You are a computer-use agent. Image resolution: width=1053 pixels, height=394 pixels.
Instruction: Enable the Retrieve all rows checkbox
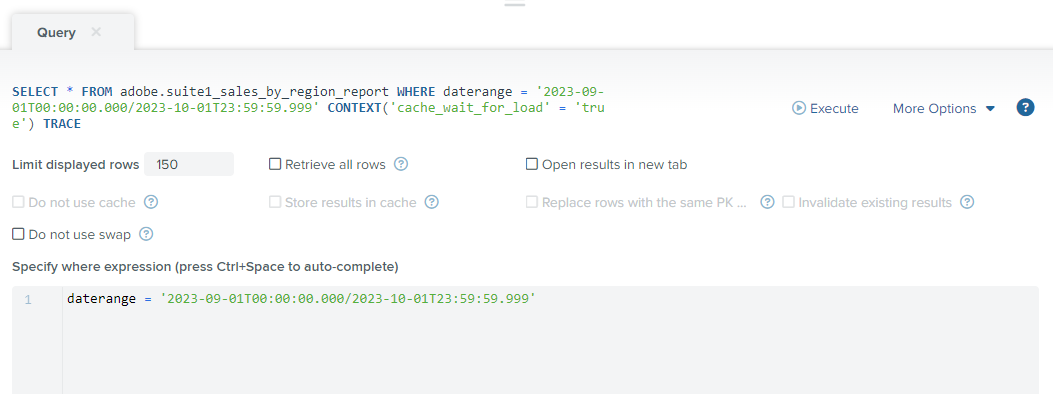[x=275, y=164]
